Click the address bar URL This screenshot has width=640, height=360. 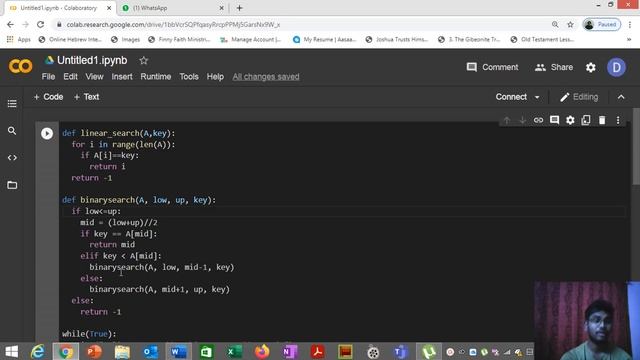click(x=173, y=24)
